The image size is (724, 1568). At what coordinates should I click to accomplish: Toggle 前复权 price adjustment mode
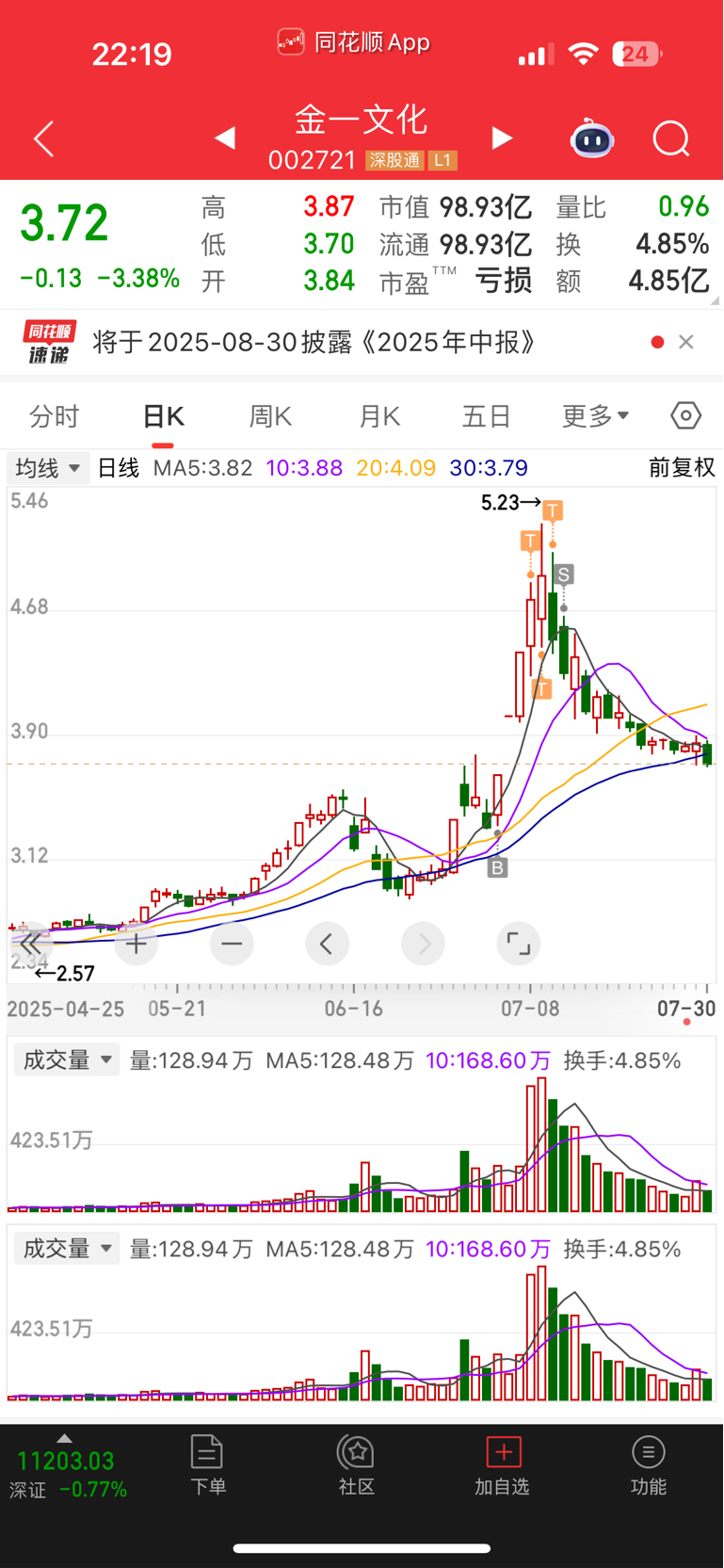[682, 468]
